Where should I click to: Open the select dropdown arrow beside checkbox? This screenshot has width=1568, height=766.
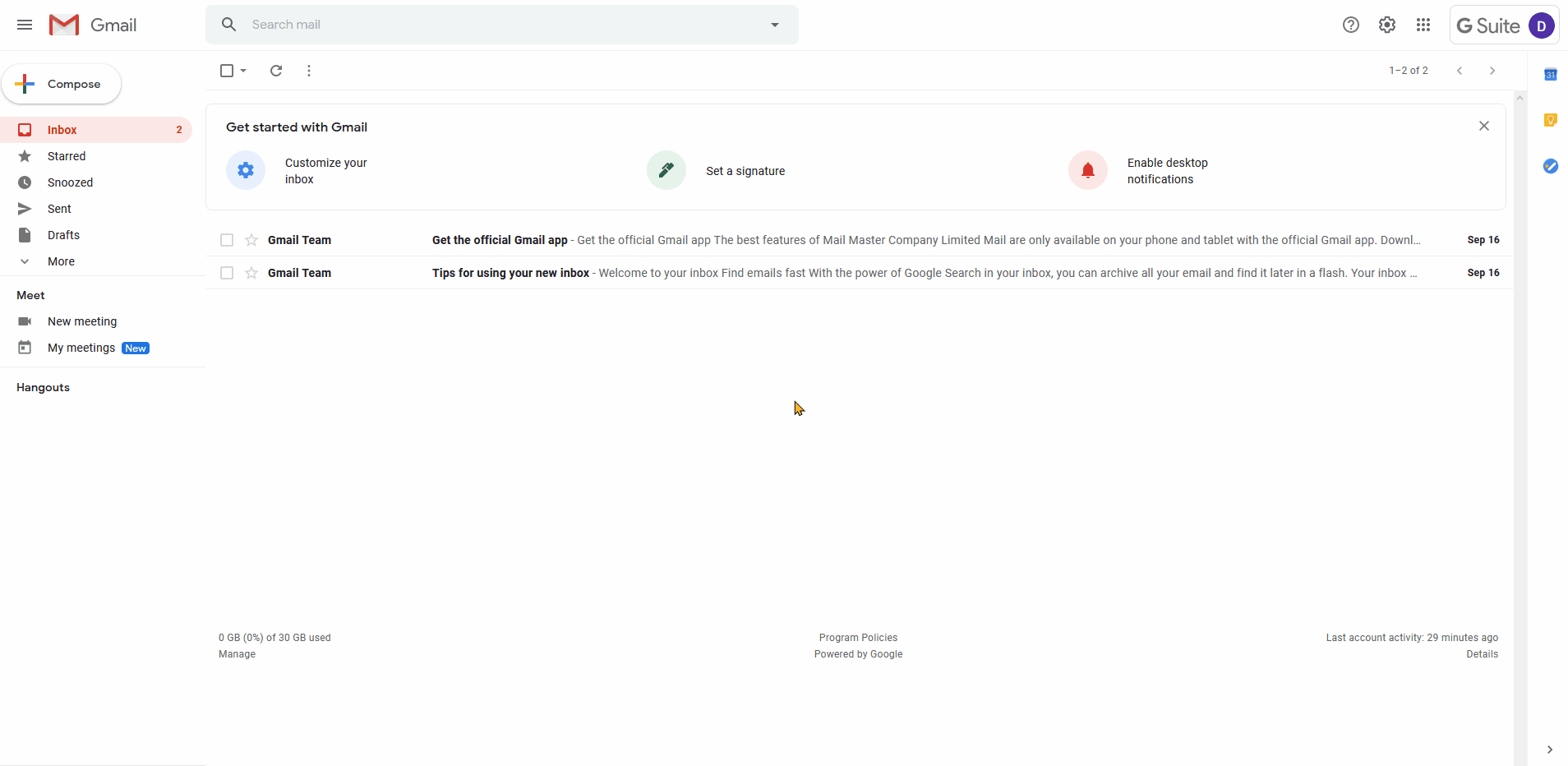tap(243, 71)
